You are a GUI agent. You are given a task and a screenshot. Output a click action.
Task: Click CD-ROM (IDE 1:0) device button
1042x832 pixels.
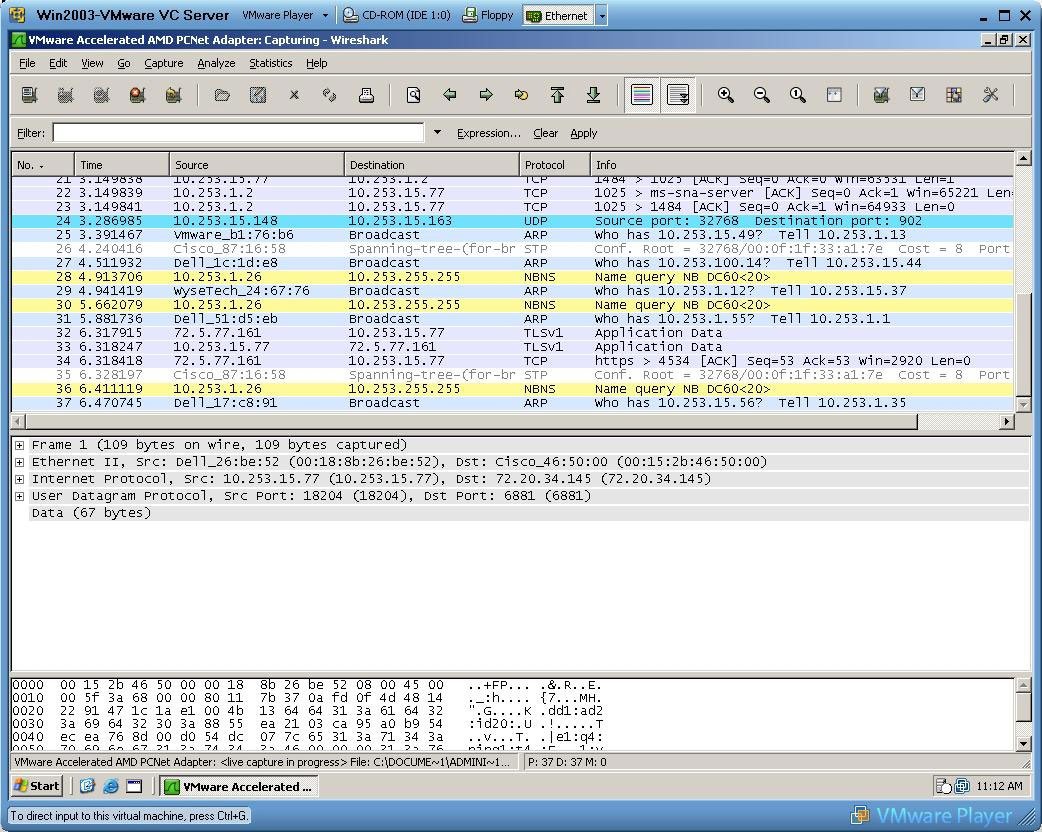pyautogui.click(x=397, y=15)
